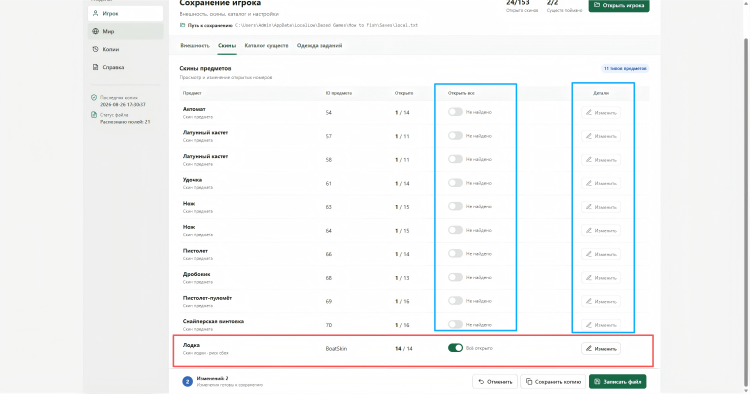Image resolution: width=750 pixels, height=394 pixels.
Task: Click the Скины предметов heading
Action: [205, 68]
